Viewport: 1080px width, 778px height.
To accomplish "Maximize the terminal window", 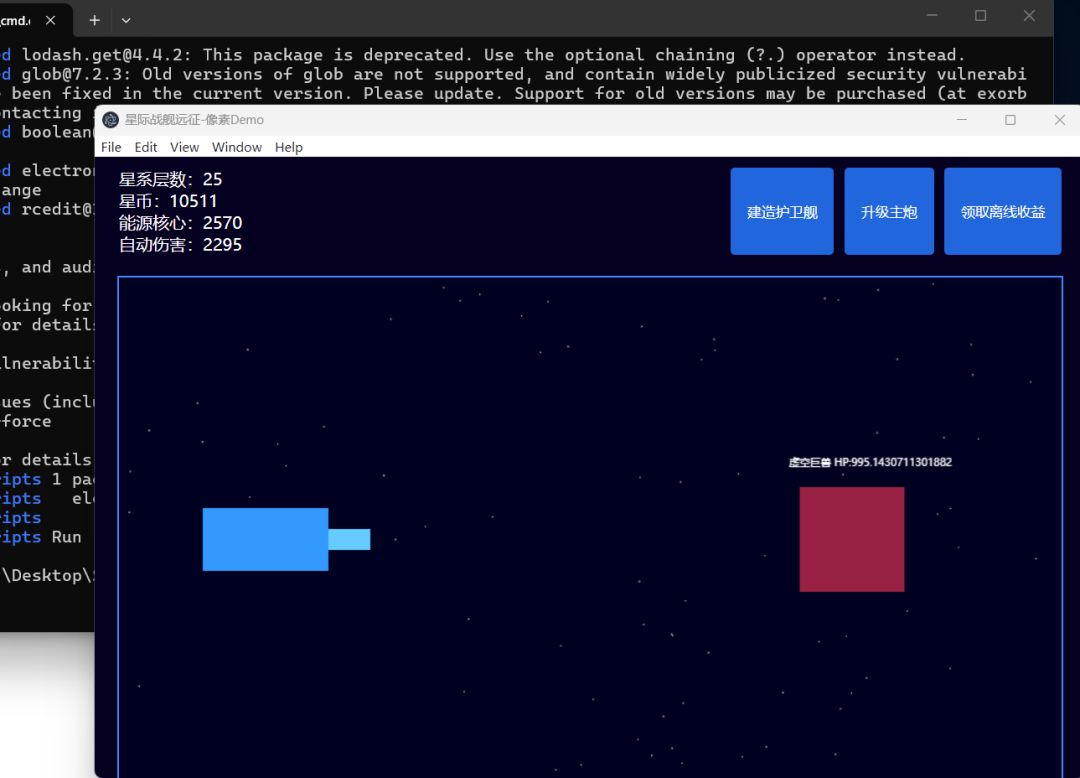I will (981, 16).
